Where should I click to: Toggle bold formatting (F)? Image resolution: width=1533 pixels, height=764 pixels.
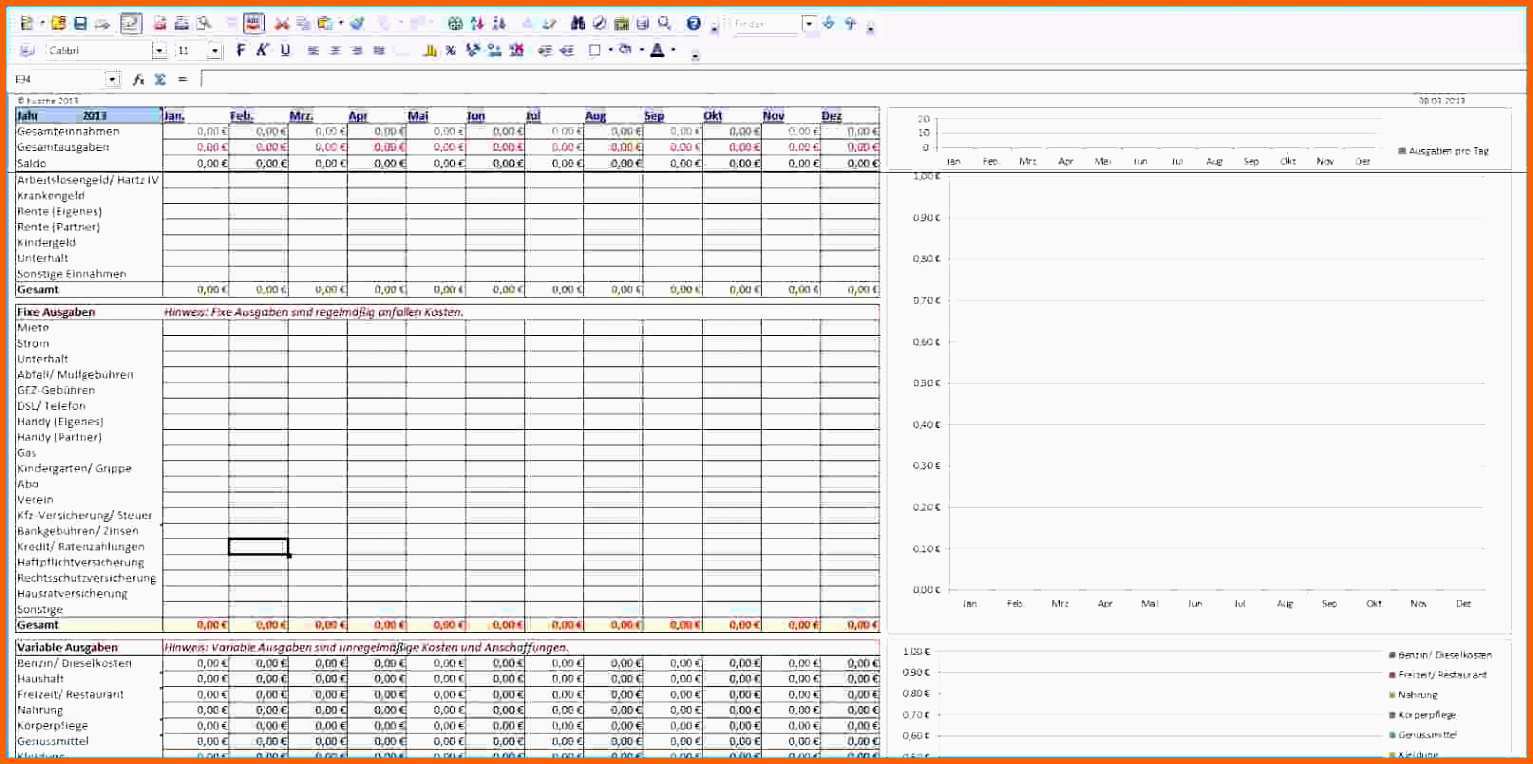240,50
